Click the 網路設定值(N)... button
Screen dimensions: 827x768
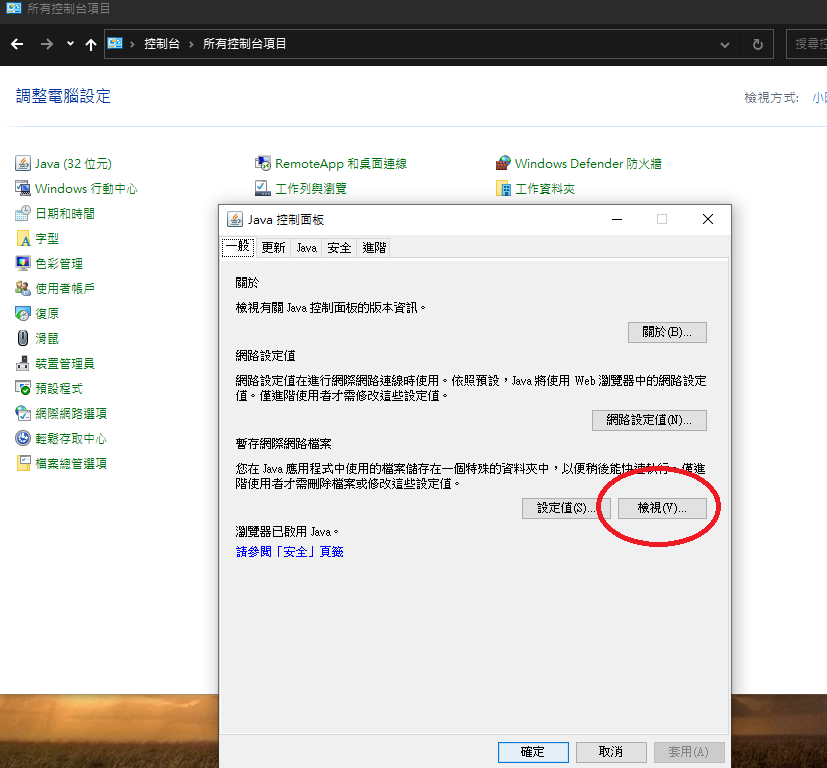(649, 420)
